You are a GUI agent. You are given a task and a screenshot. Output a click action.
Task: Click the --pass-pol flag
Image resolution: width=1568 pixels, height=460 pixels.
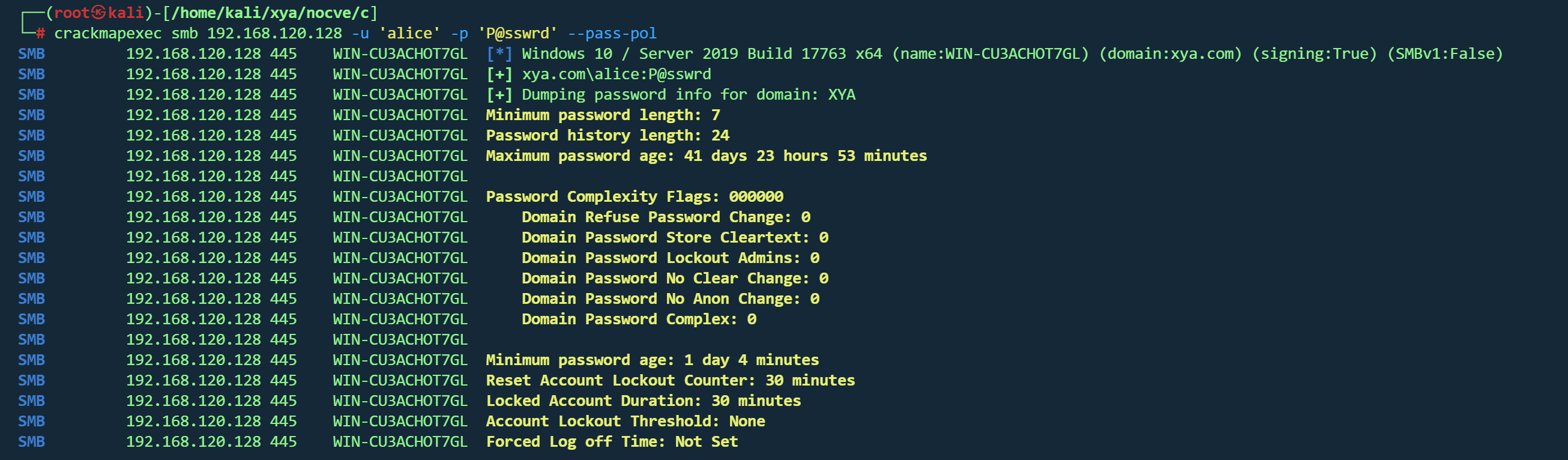[612, 34]
